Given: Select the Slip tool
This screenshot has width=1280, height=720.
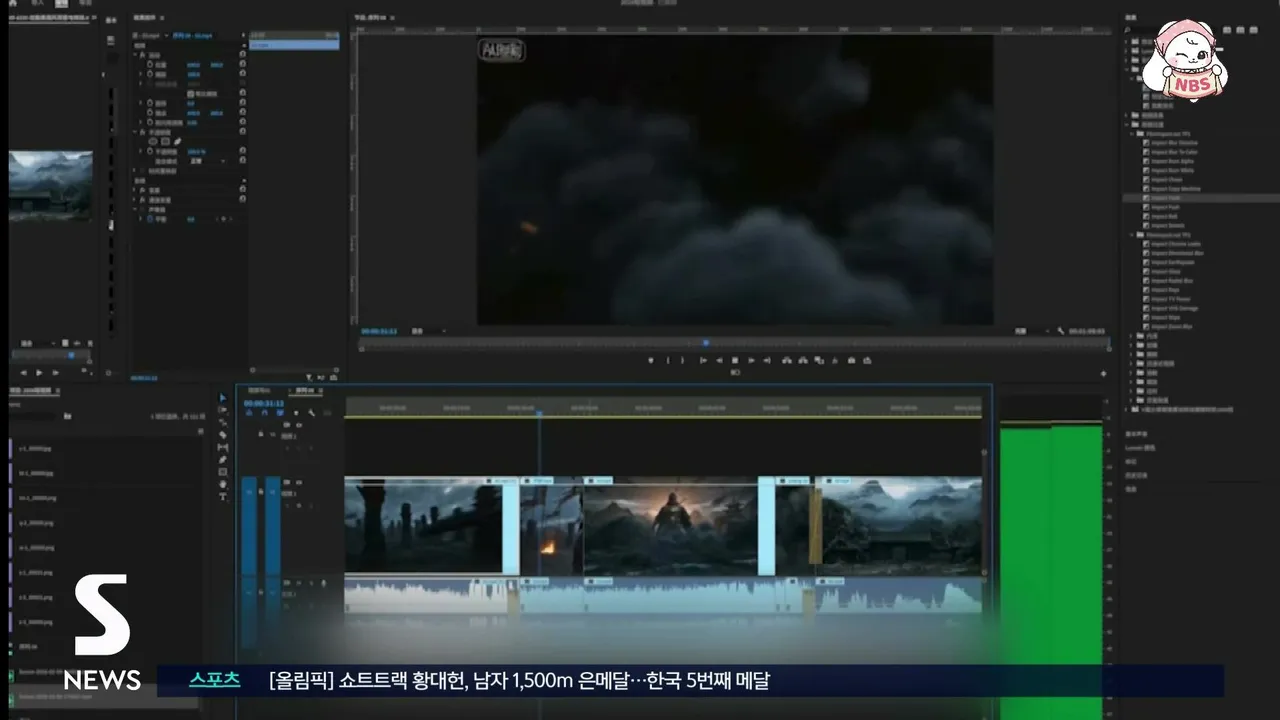Looking at the screenshot, I should (x=222, y=447).
